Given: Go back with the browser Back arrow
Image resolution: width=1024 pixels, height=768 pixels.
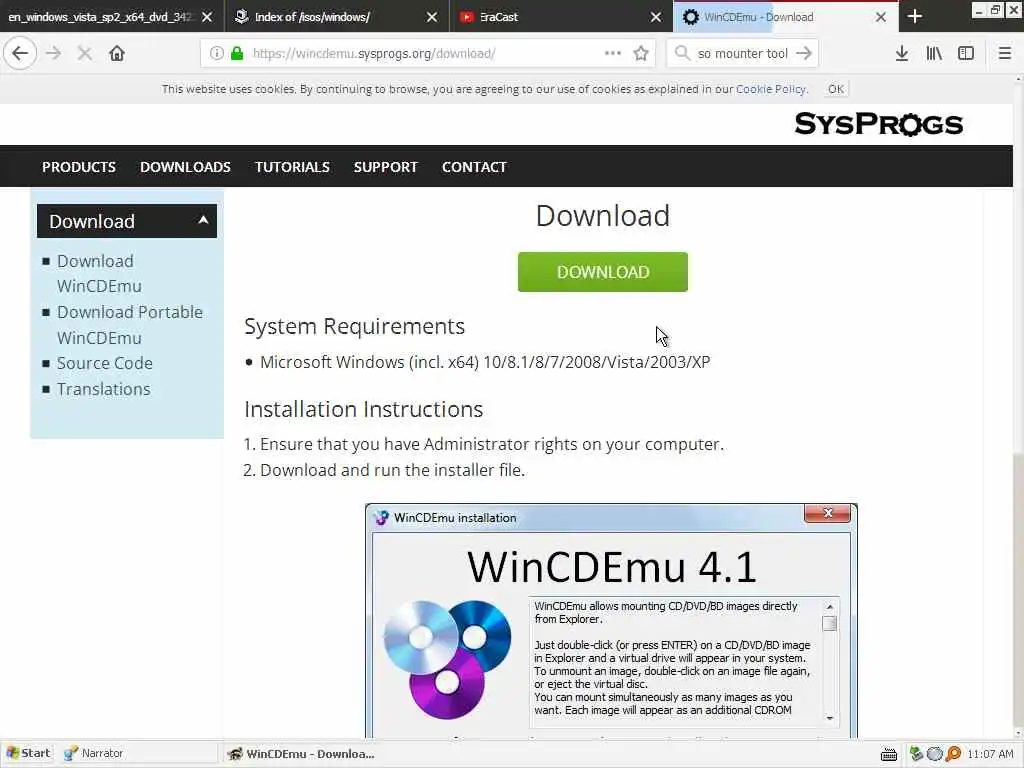Looking at the screenshot, I should coord(20,53).
